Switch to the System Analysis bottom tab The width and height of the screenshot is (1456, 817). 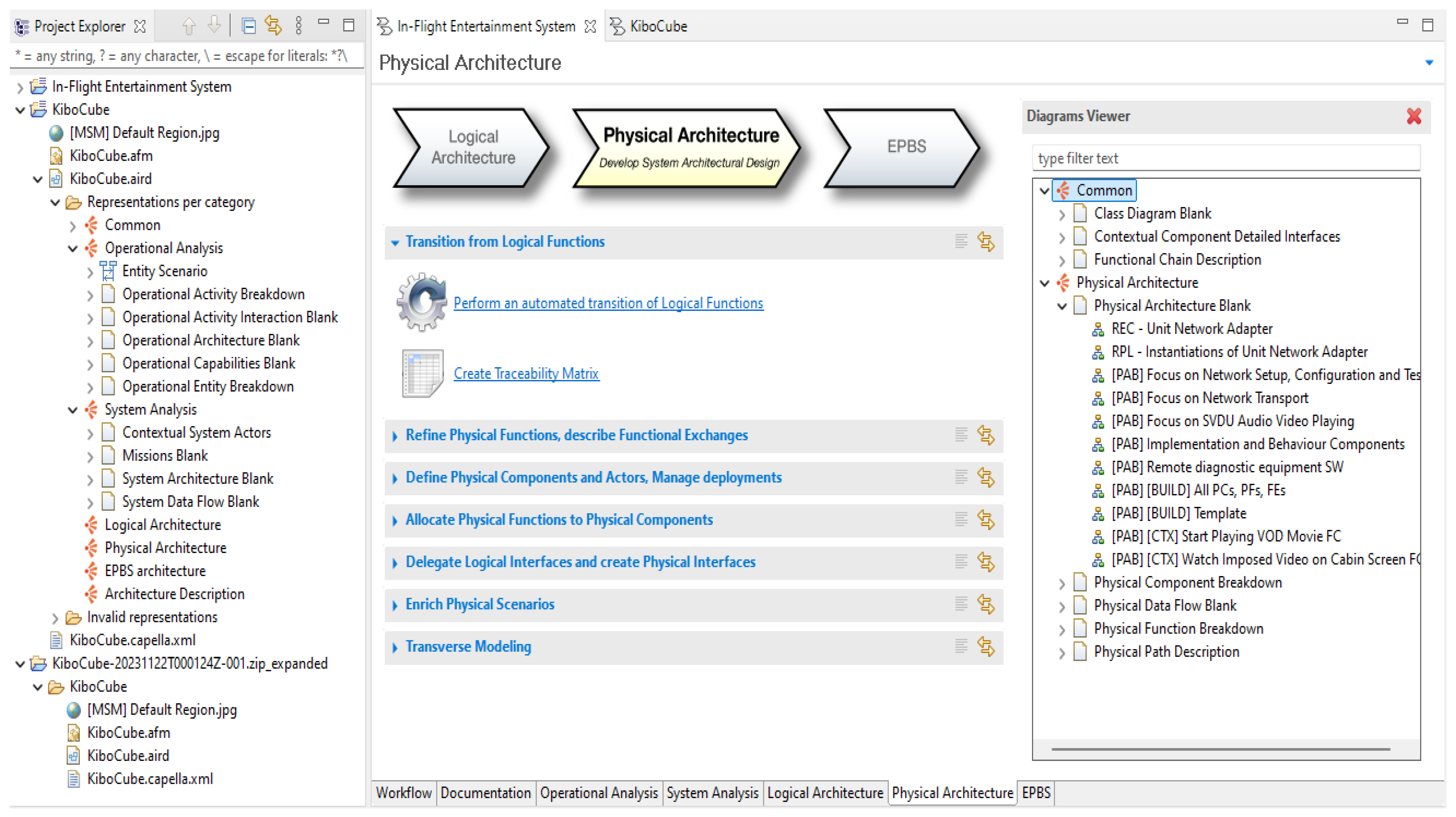pyautogui.click(x=711, y=793)
